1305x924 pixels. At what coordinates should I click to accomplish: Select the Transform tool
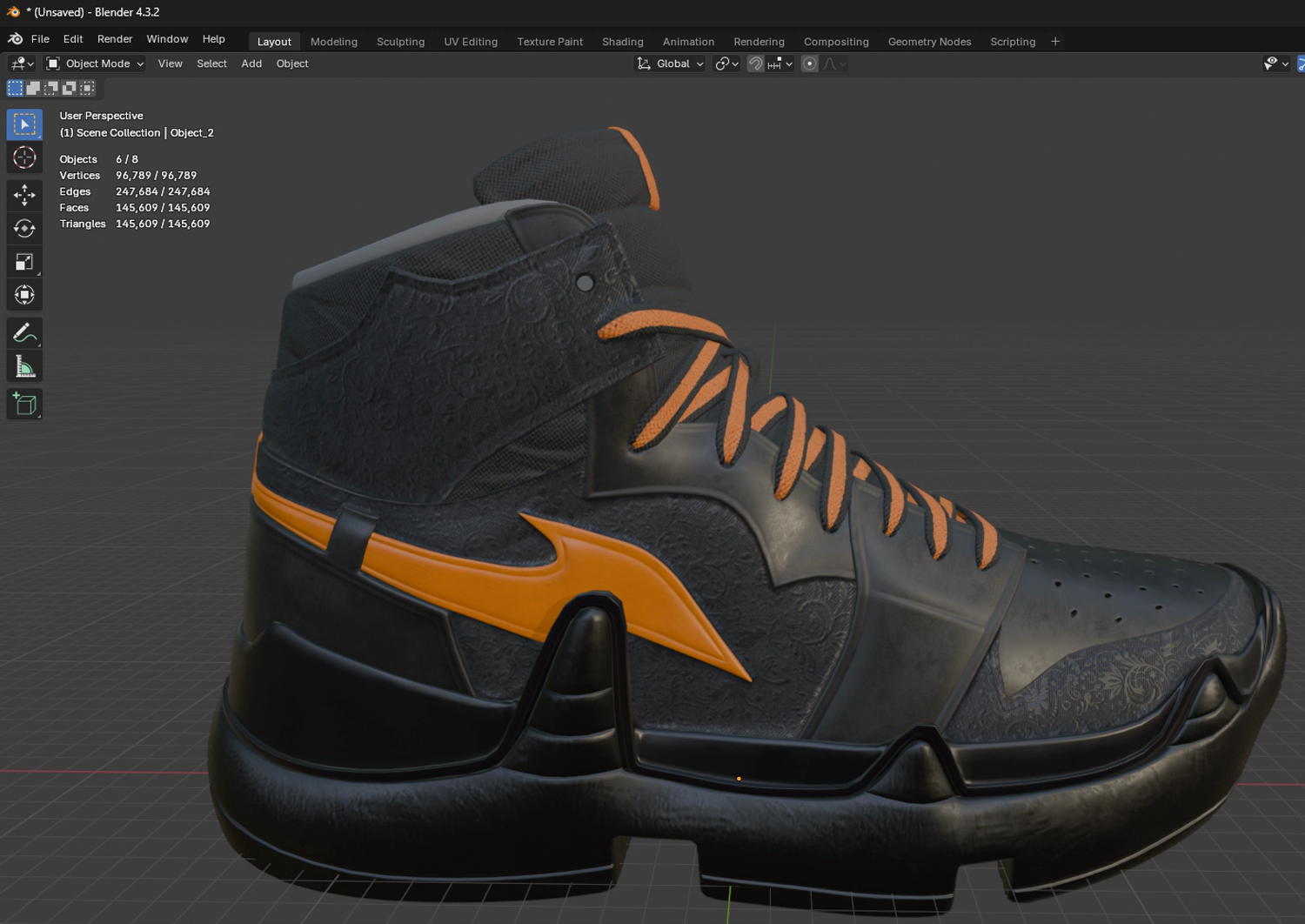click(x=24, y=295)
